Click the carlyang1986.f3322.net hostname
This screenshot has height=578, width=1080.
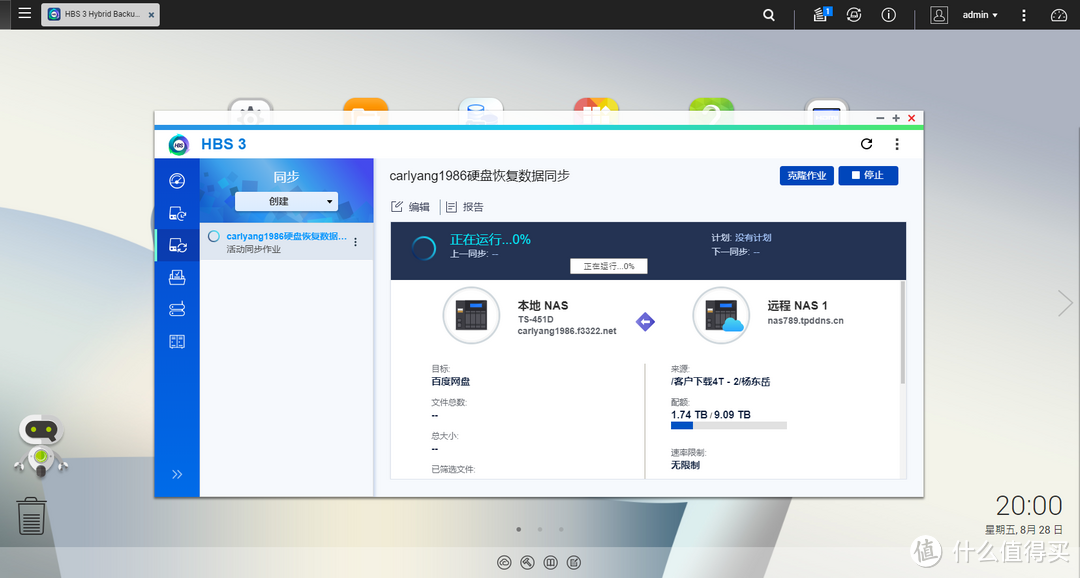tap(567, 331)
